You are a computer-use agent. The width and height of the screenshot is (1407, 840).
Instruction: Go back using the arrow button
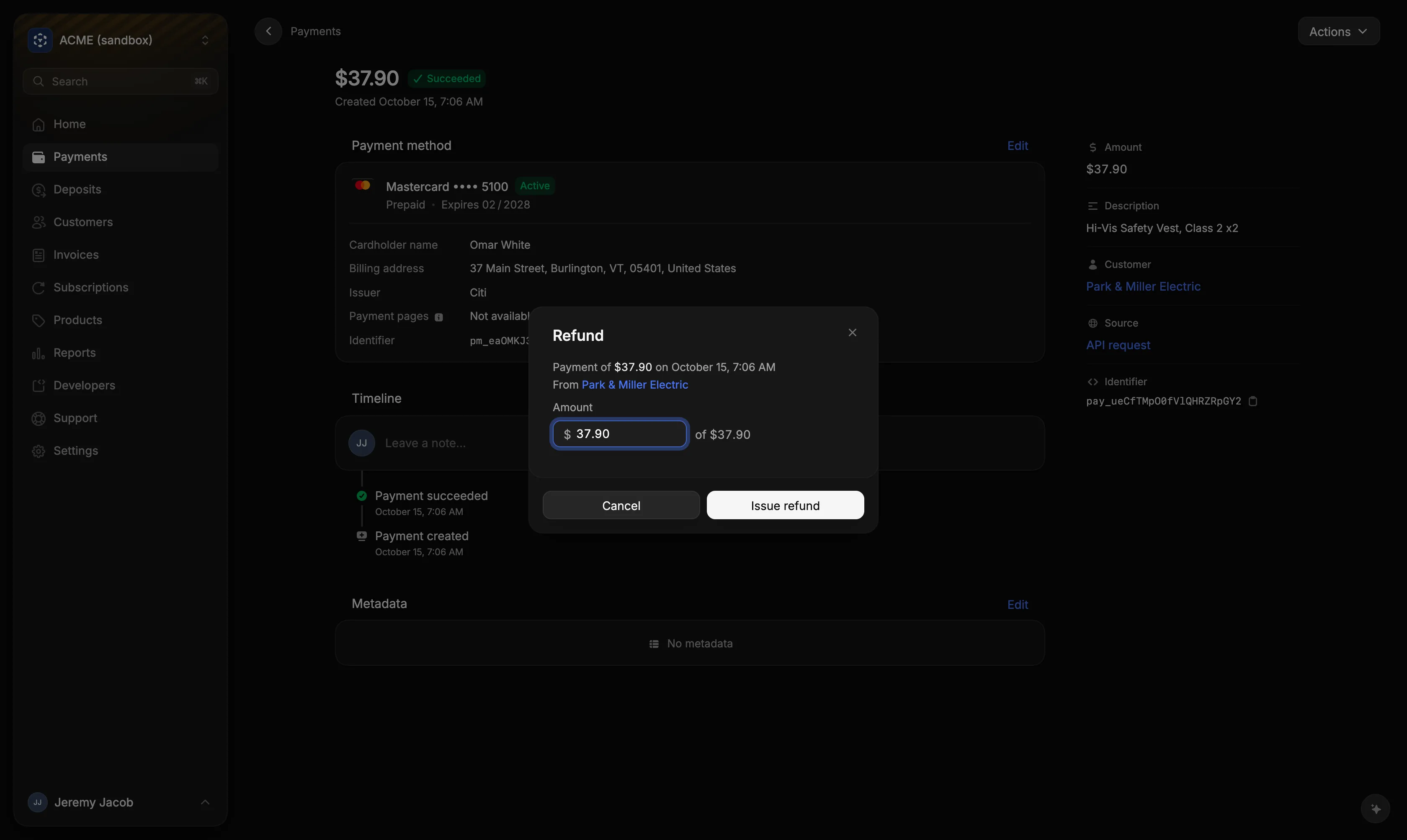point(268,31)
